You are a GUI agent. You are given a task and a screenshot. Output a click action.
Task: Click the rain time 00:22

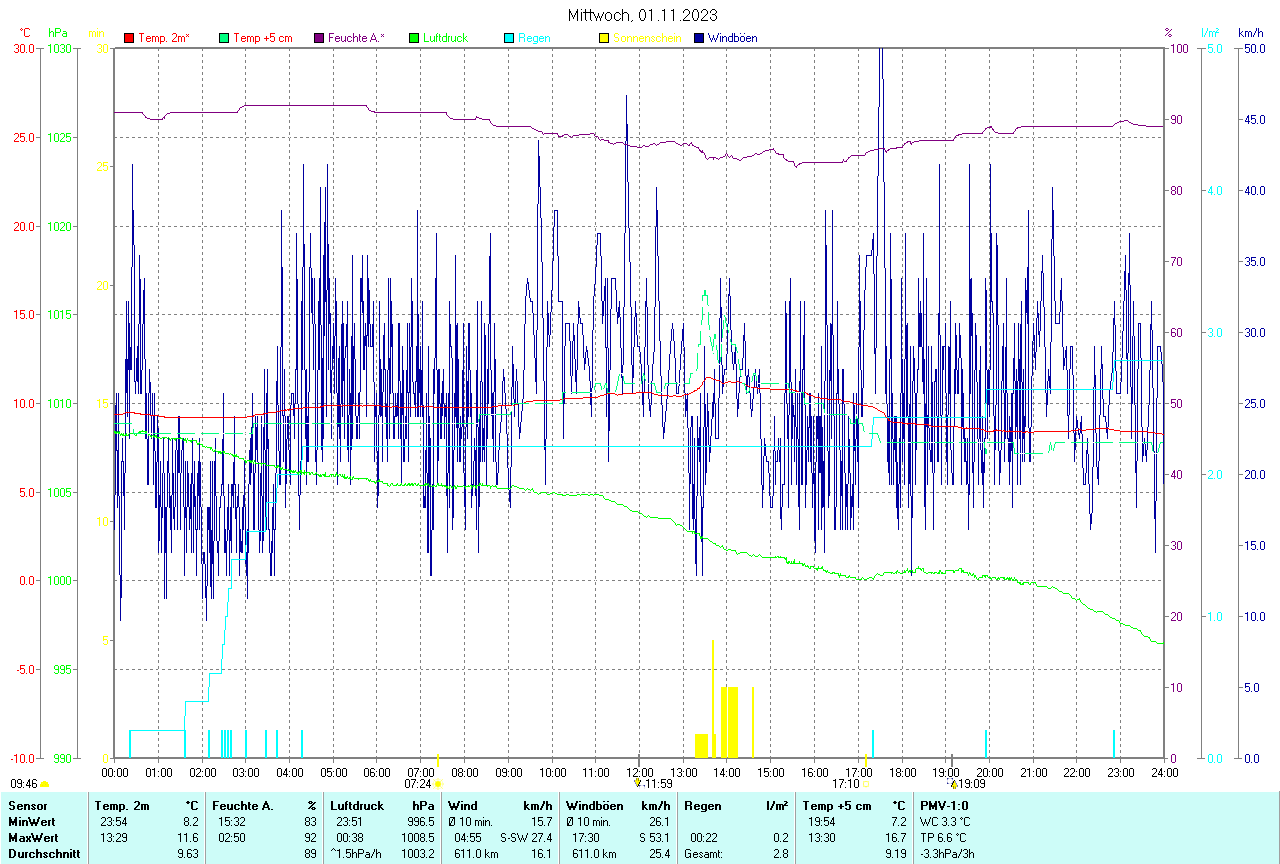[x=704, y=837]
